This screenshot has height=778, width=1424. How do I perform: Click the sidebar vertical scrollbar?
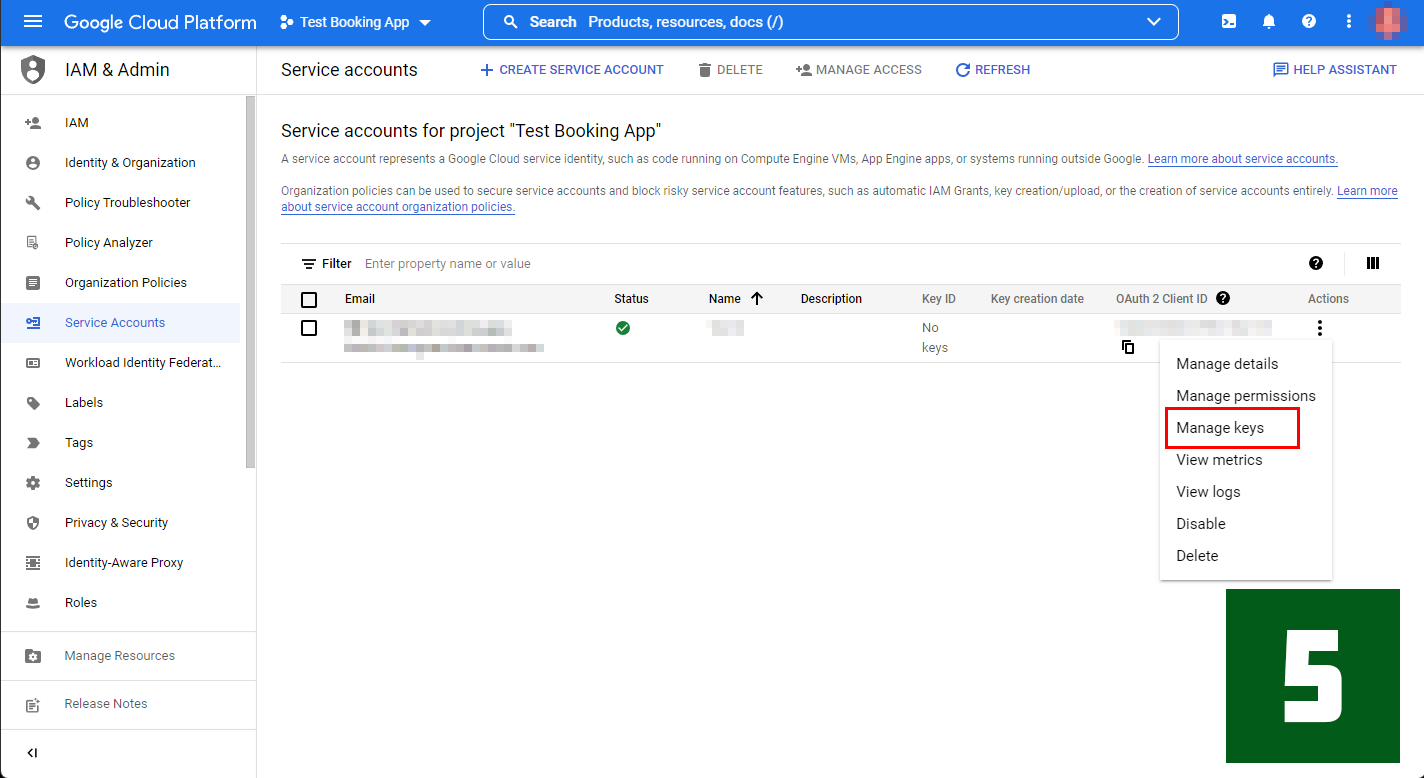[251, 282]
